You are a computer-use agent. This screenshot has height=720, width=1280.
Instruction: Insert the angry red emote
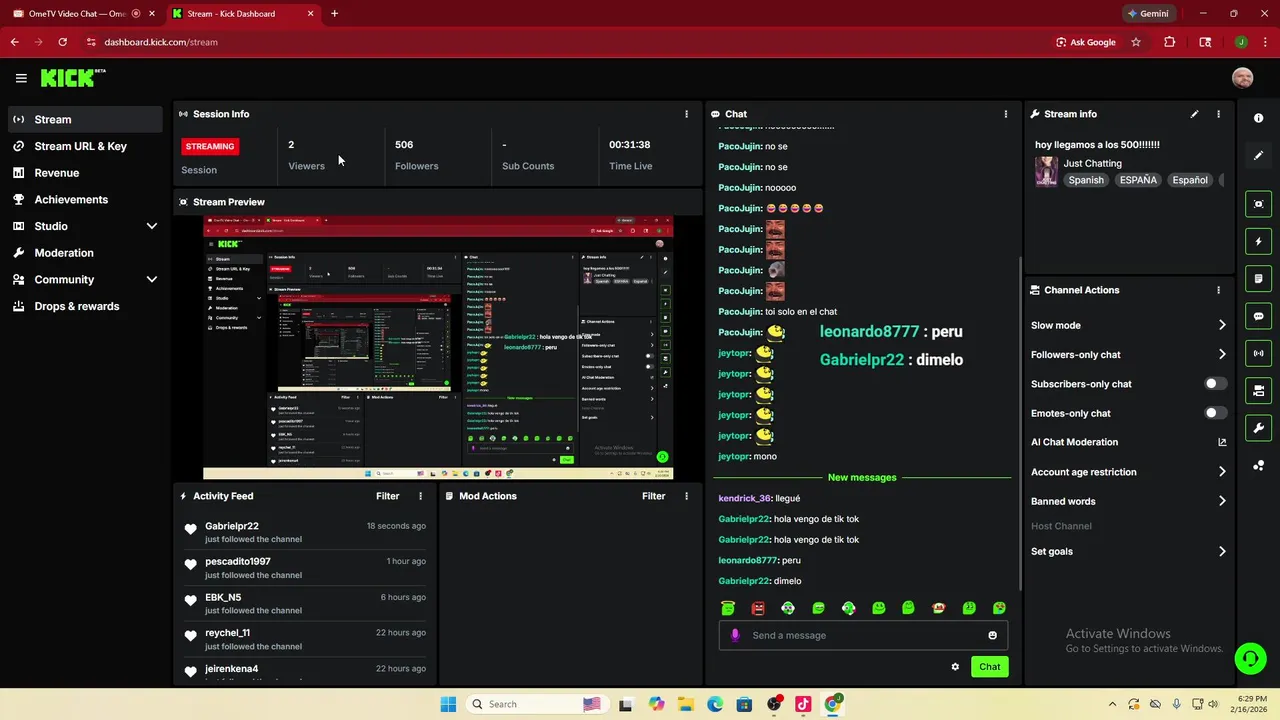(758, 608)
